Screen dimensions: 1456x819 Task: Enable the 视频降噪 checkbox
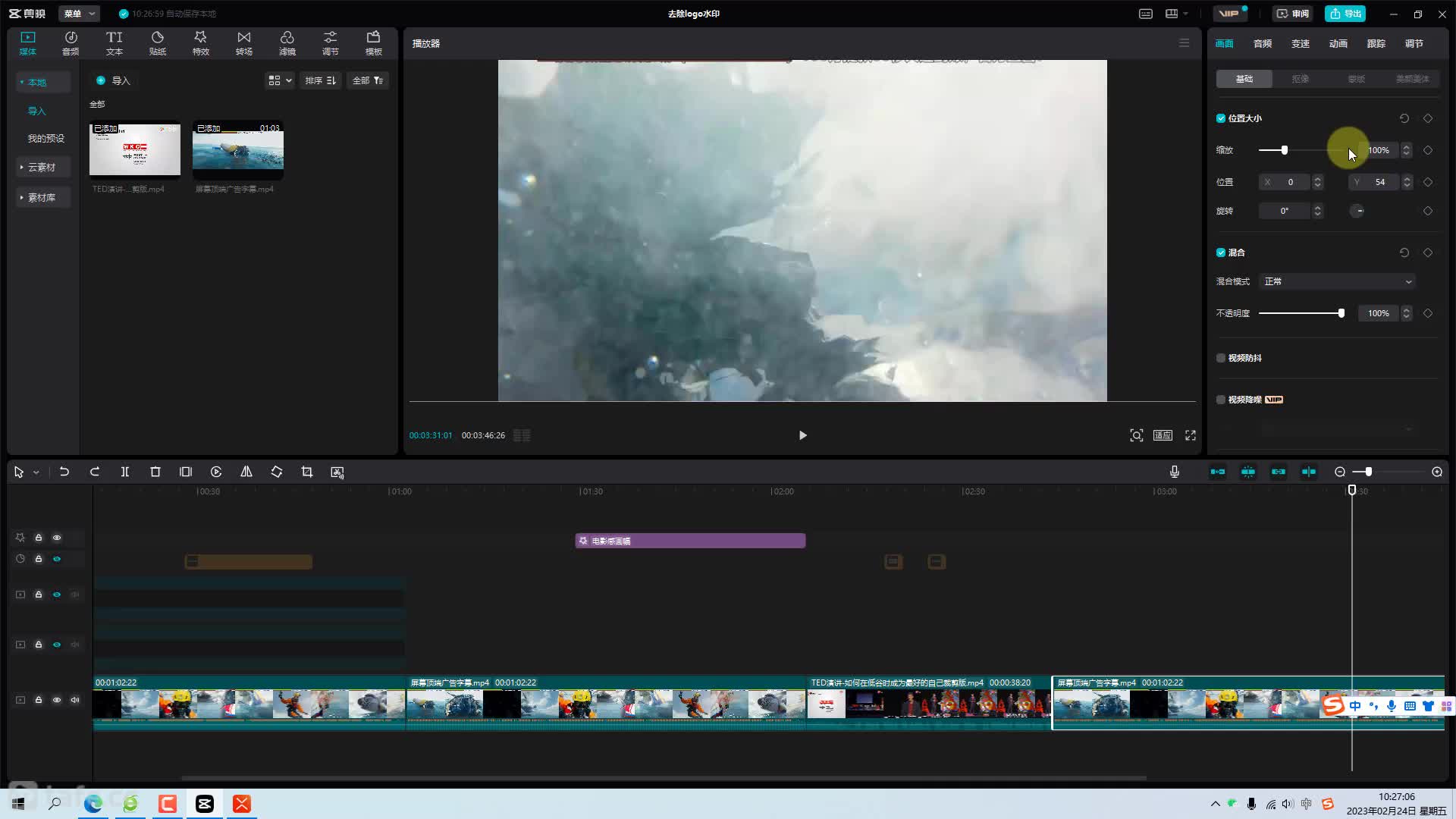(x=1221, y=400)
